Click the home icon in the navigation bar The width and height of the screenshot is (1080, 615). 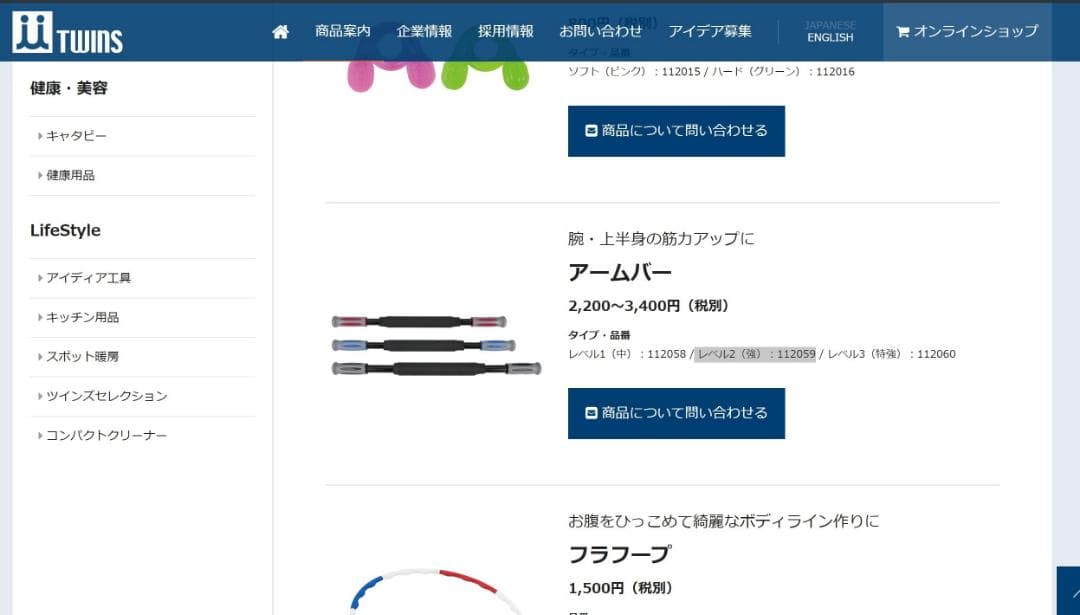click(280, 32)
